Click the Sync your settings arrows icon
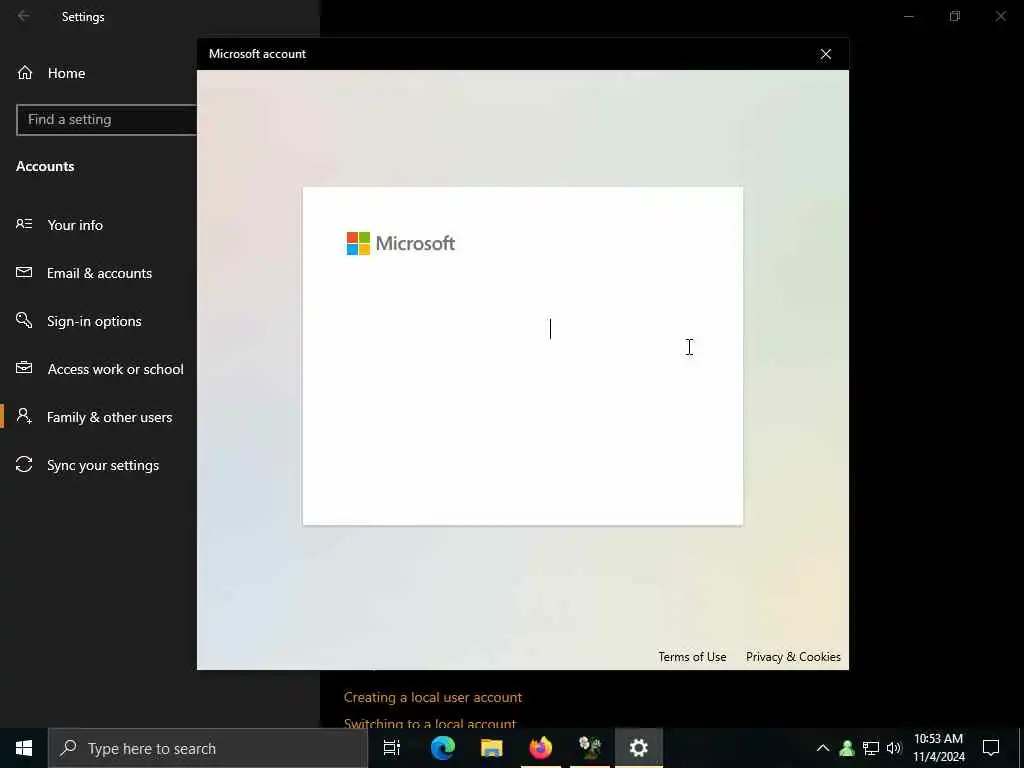Screen dimensions: 1024x768 pos(24,464)
